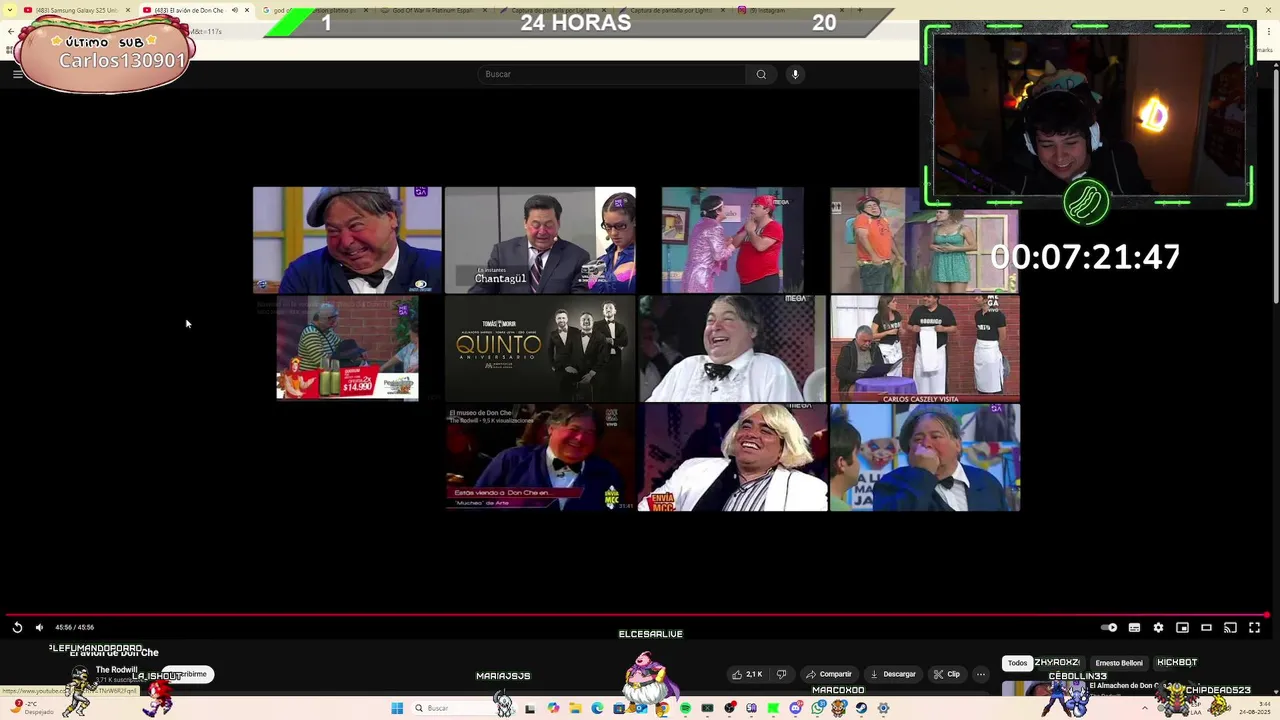Open the weather widget on the taskbar
Image resolution: width=1280 pixels, height=720 pixels.
[x=30, y=708]
